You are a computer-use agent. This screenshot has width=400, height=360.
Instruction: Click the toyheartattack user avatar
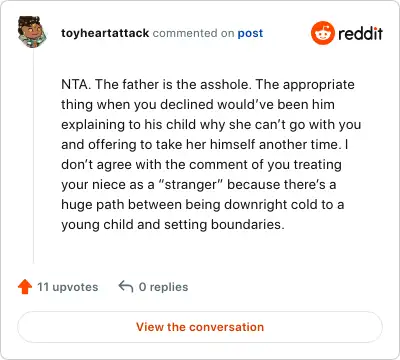(32, 32)
